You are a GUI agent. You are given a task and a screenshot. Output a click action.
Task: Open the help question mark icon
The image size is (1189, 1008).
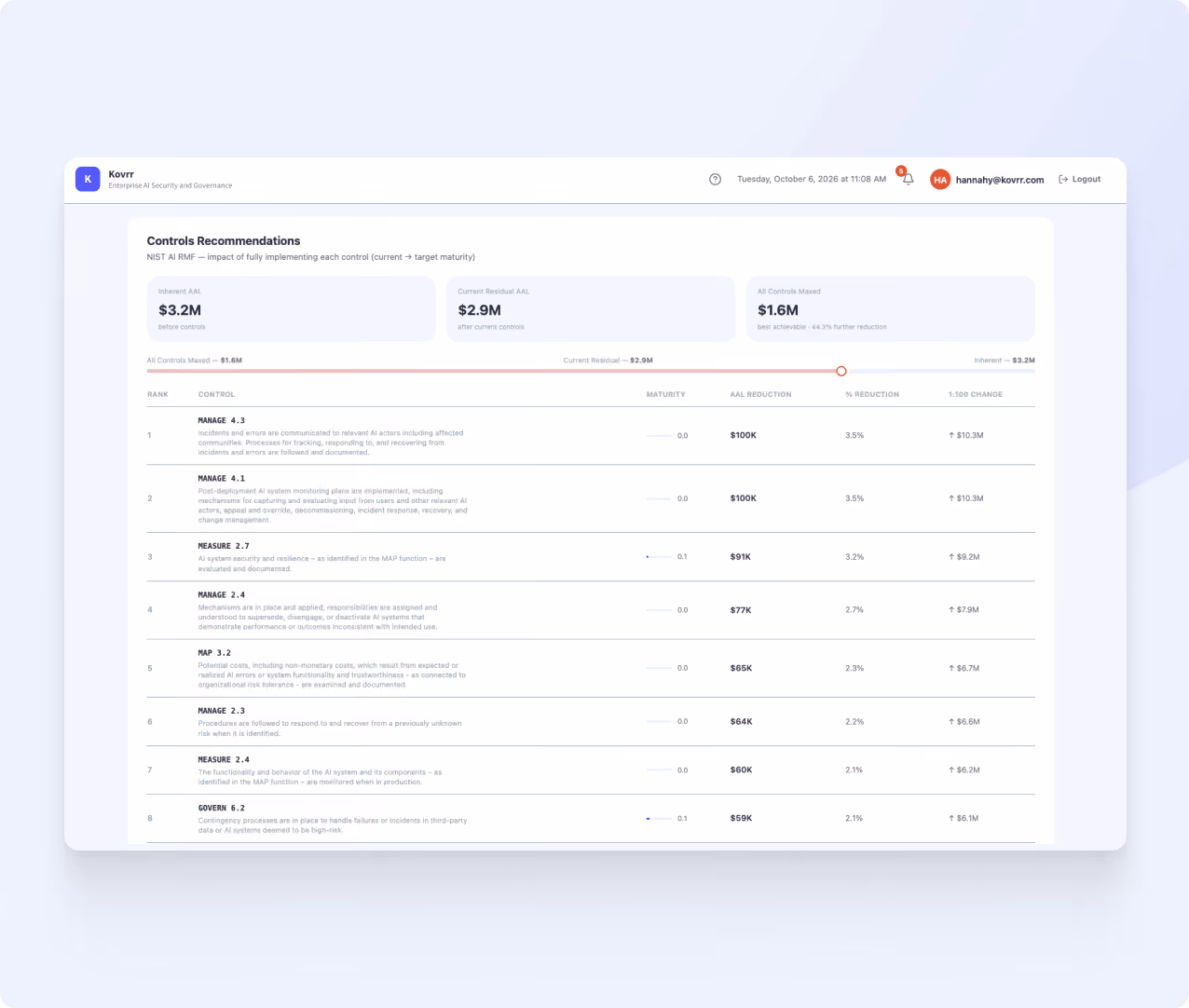pyautogui.click(x=715, y=179)
